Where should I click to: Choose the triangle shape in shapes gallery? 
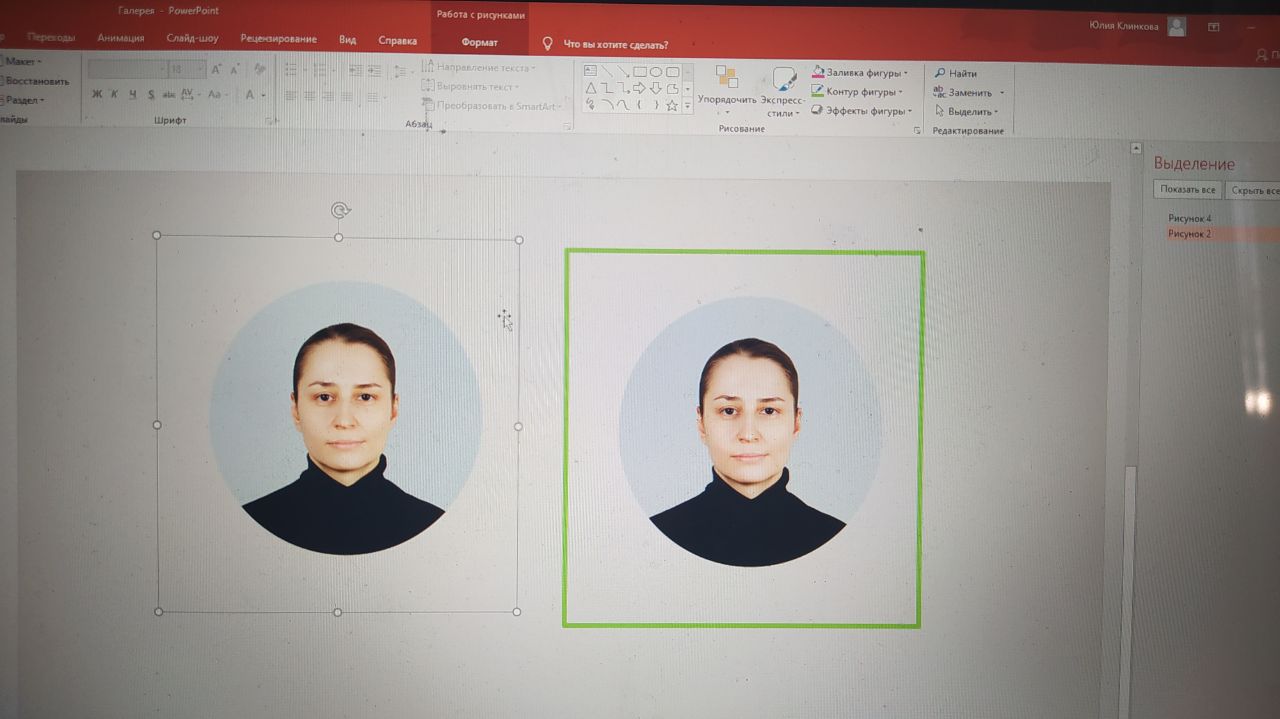coord(591,88)
